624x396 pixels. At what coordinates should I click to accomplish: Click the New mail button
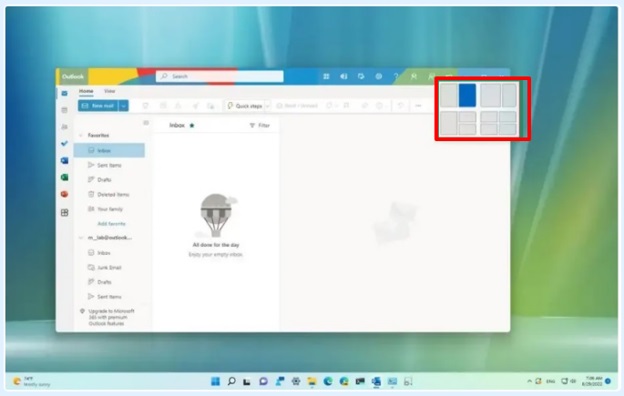tap(98, 105)
